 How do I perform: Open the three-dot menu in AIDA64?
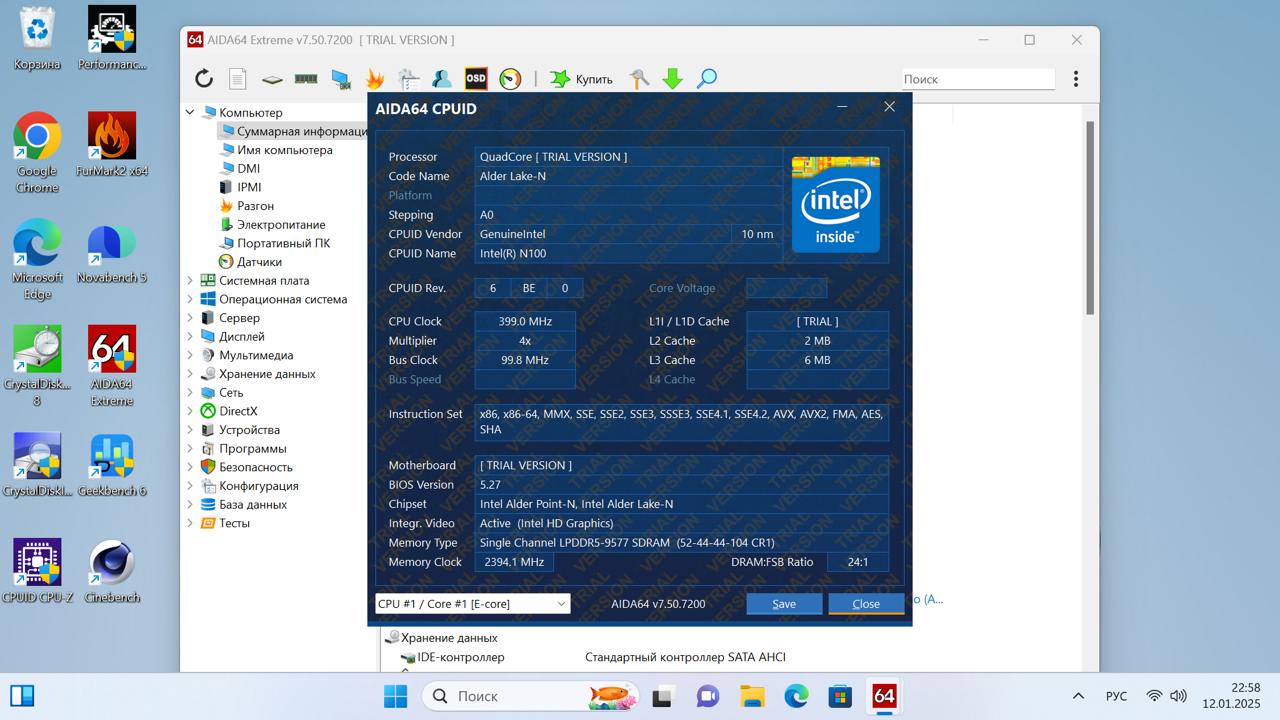point(1076,79)
